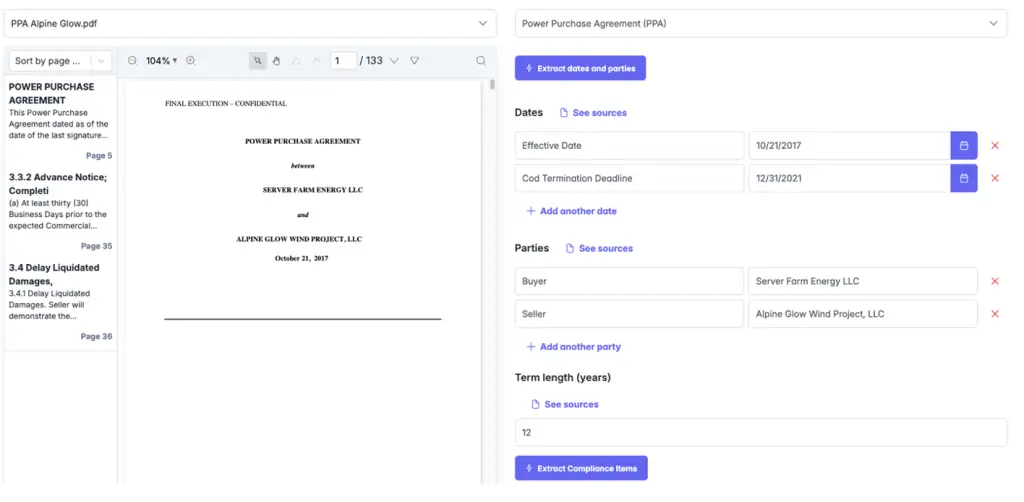Open calendar picker for Effective Date
The image size is (1024, 502).
963,146
